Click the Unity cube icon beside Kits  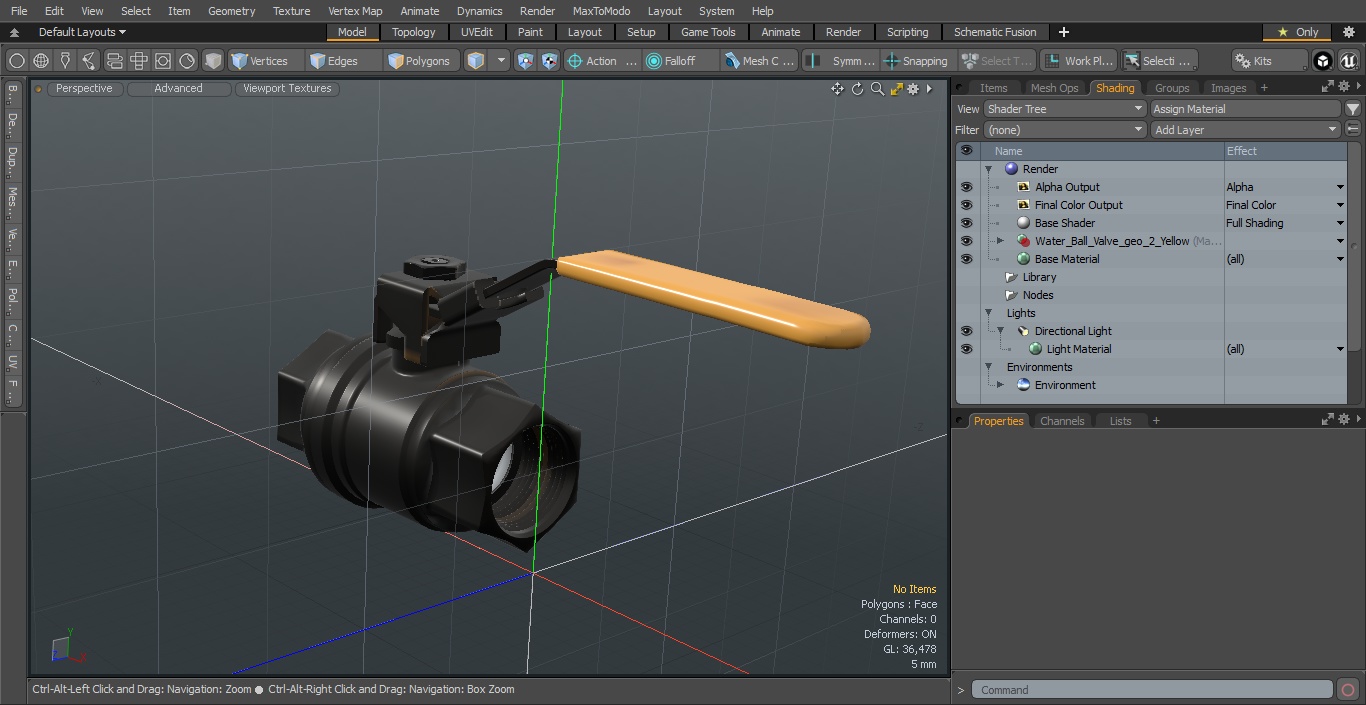[x=1322, y=61]
